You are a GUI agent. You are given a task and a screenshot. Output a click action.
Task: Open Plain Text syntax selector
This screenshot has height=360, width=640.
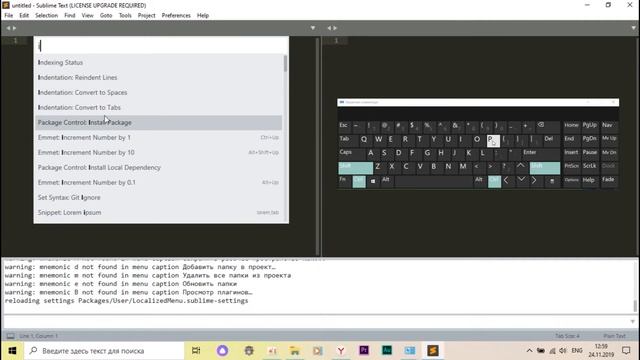point(614,336)
